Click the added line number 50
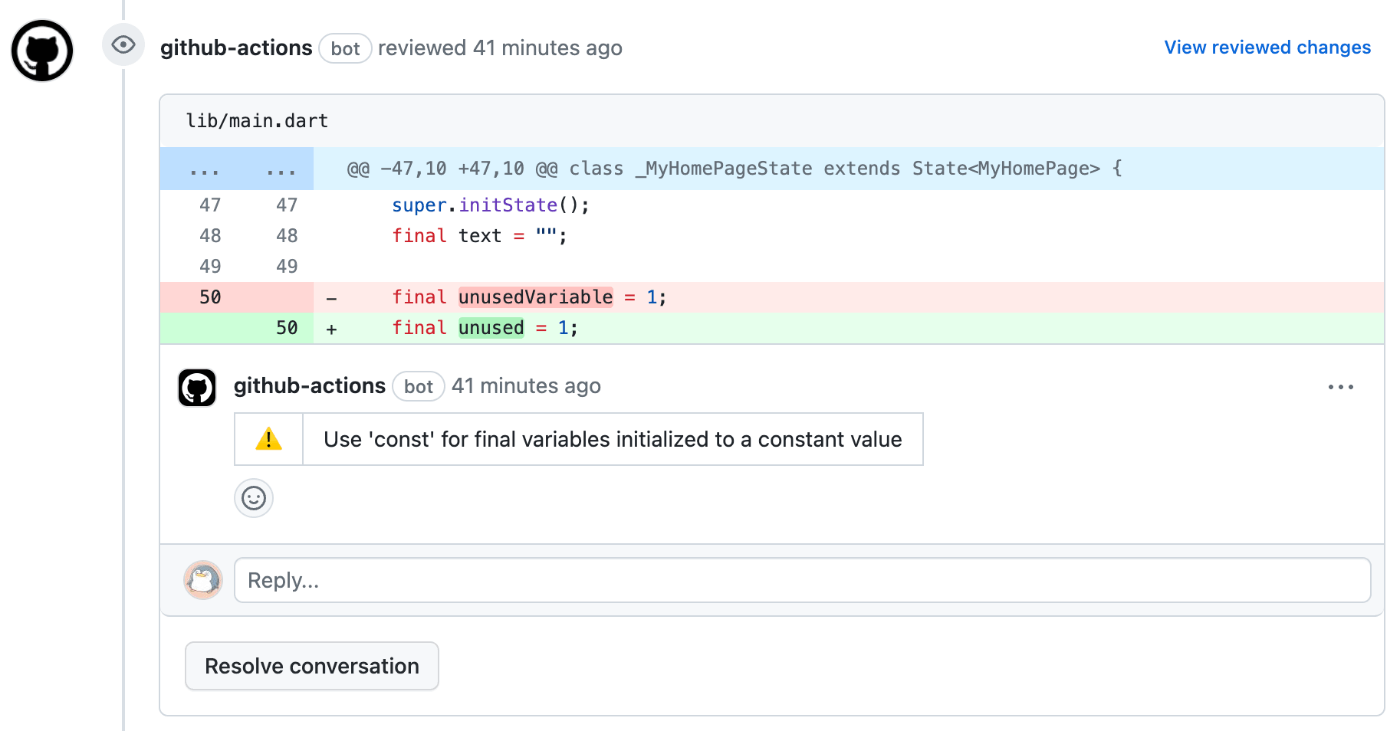Viewport: 1400px width, 731px height. click(287, 328)
